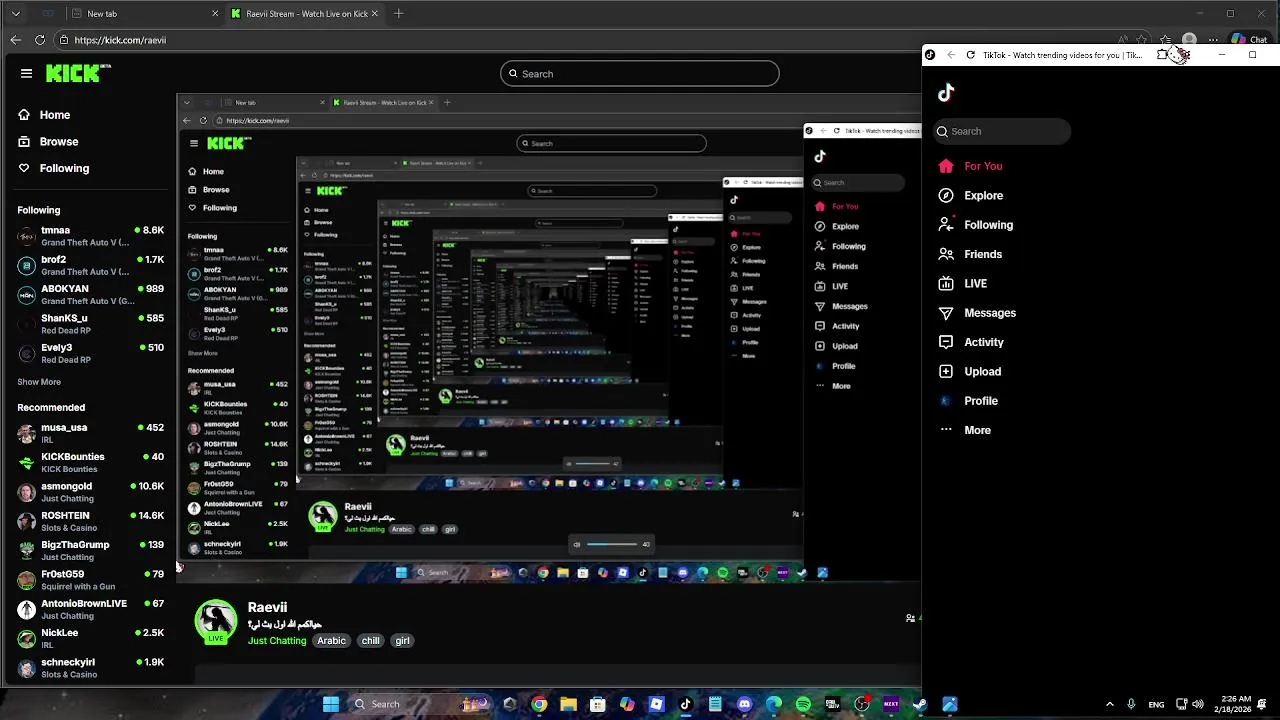Open the tab search dropdown in Edge
Viewport: 1280px width, 720px height.
click(x=15, y=14)
